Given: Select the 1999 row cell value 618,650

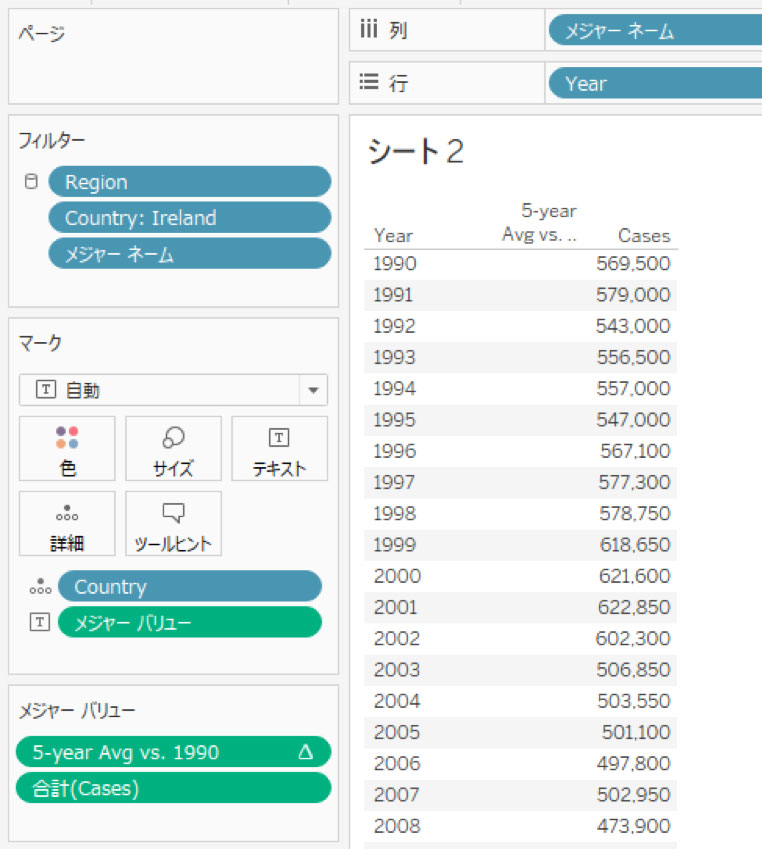Looking at the screenshot, I should click(634, 545).
